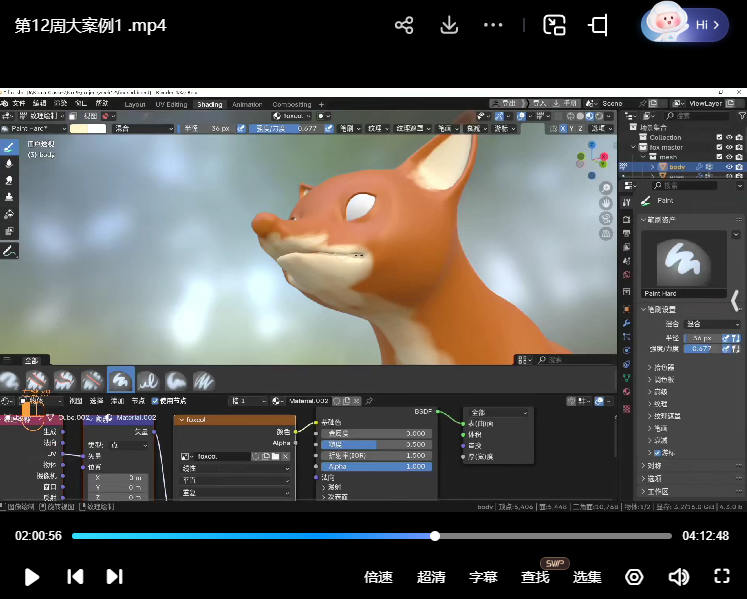Click the share icon in the header
Screen dimensions: 747x599
coord(404,25)
